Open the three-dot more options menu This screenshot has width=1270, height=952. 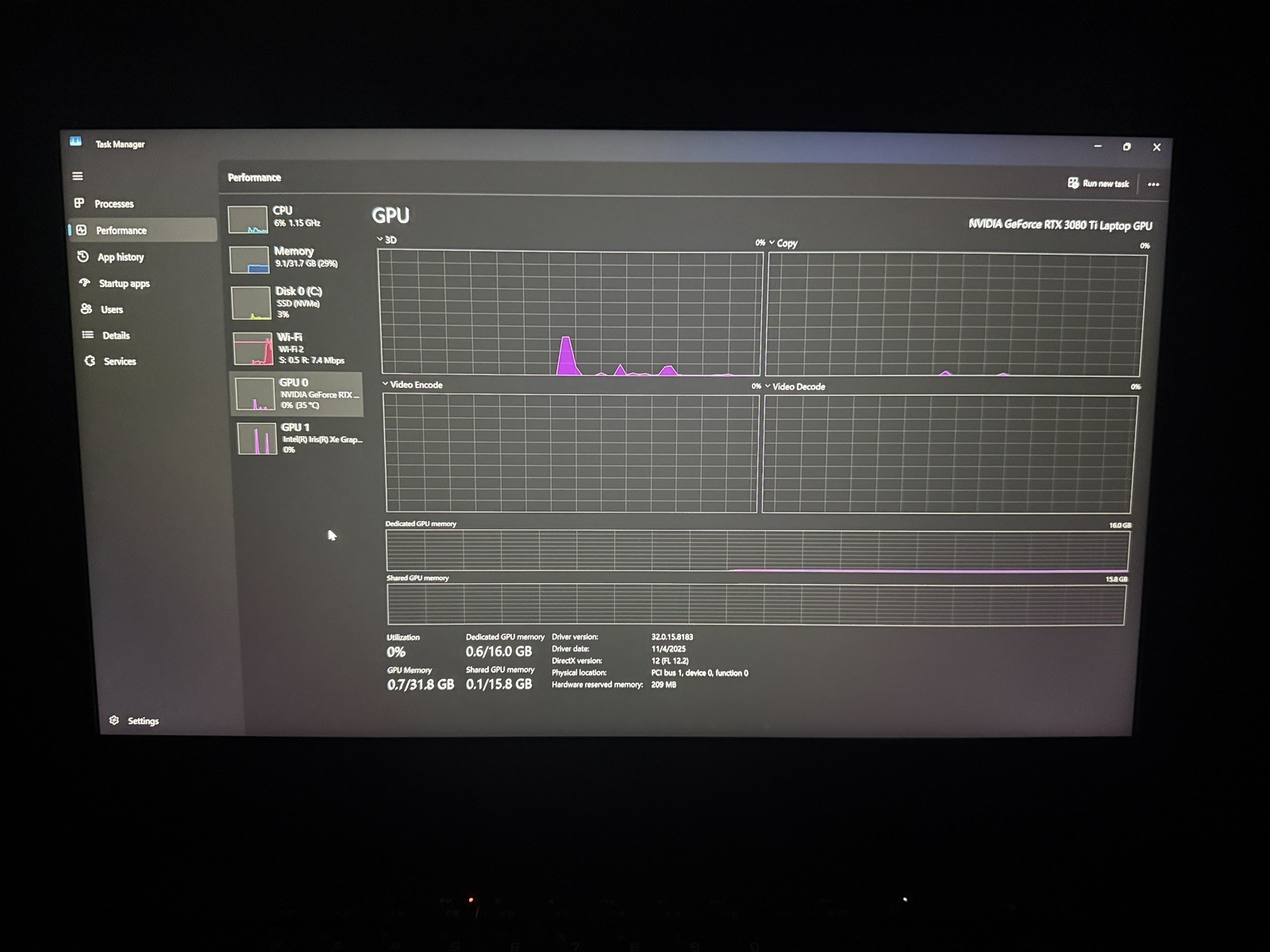1153,184
